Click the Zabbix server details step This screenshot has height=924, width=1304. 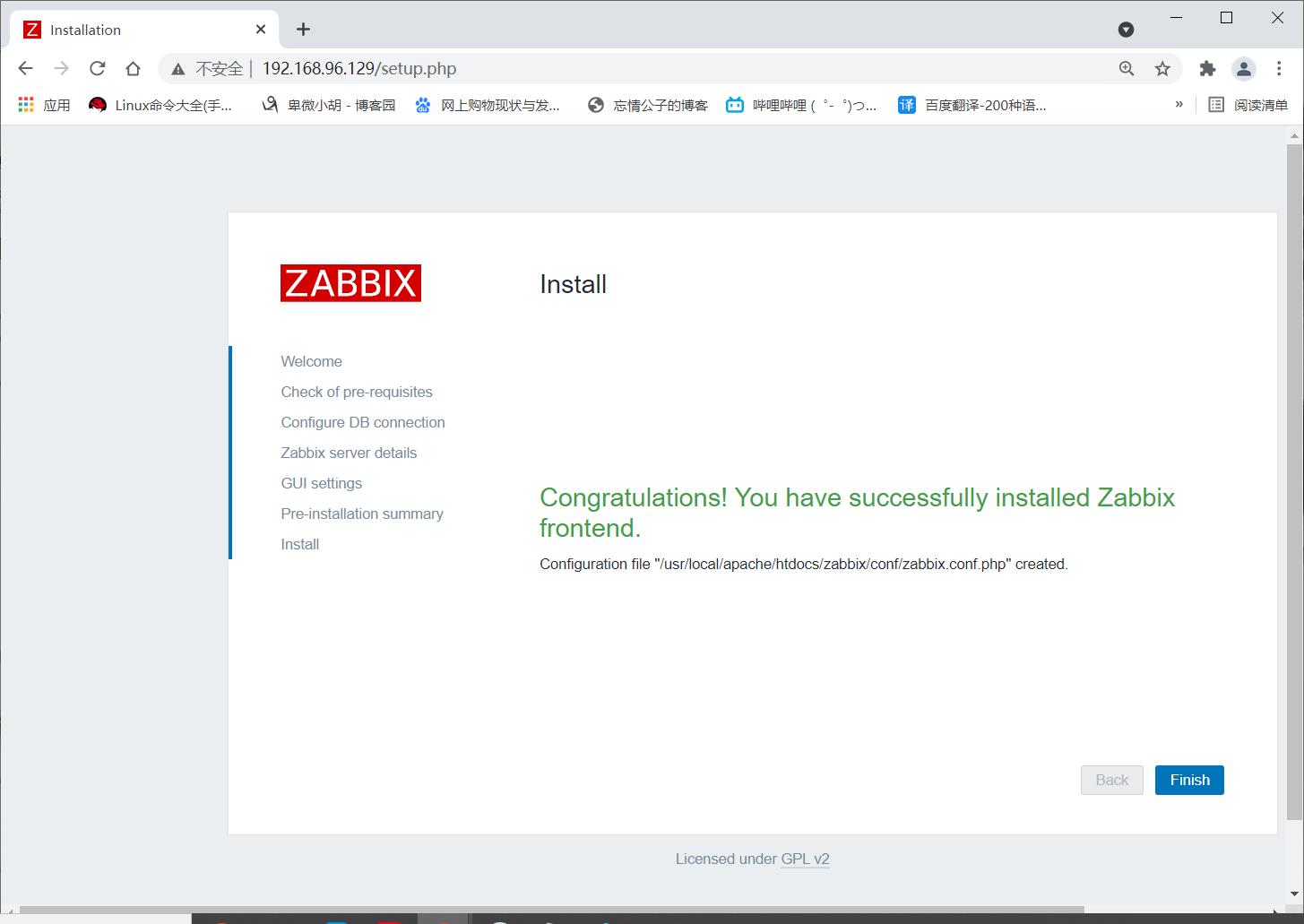click(x=349, y=453)
